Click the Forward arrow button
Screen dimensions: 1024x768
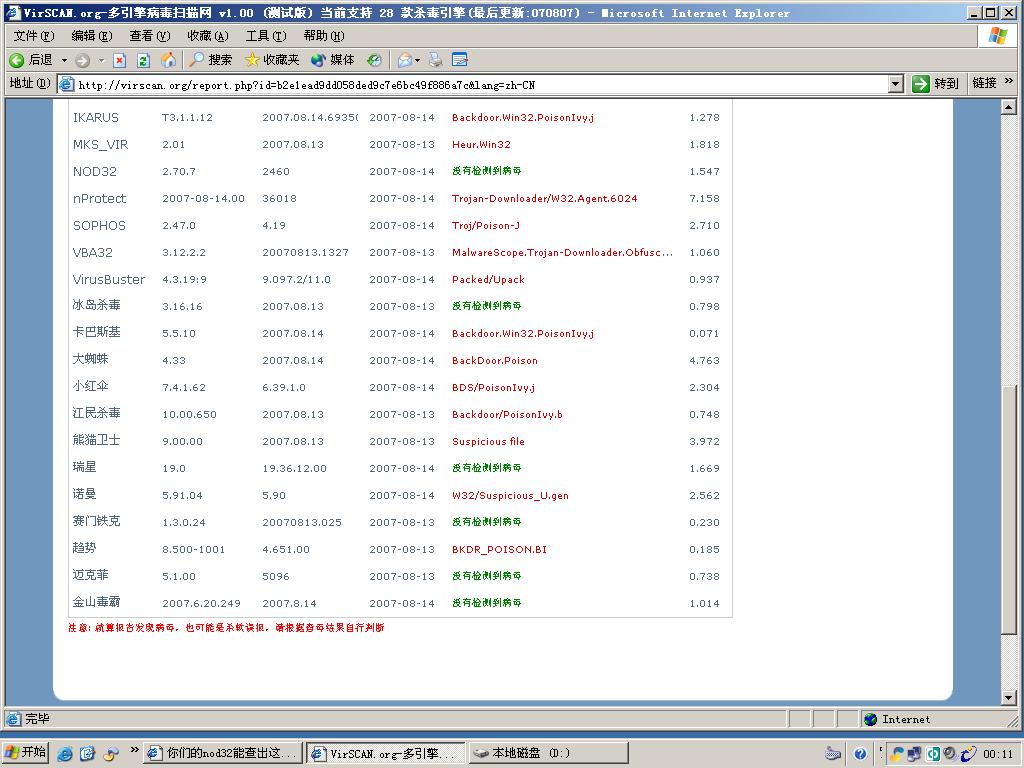pos(82,61)
